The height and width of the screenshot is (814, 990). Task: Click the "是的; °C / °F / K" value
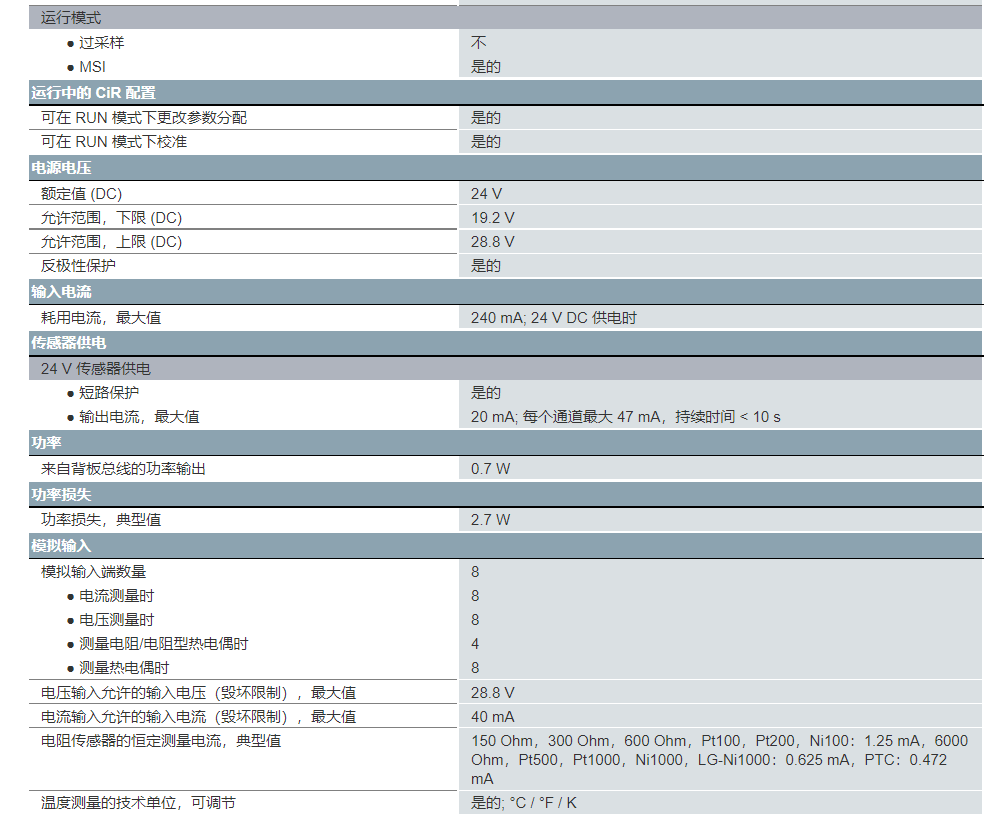(x=524, y=803)
